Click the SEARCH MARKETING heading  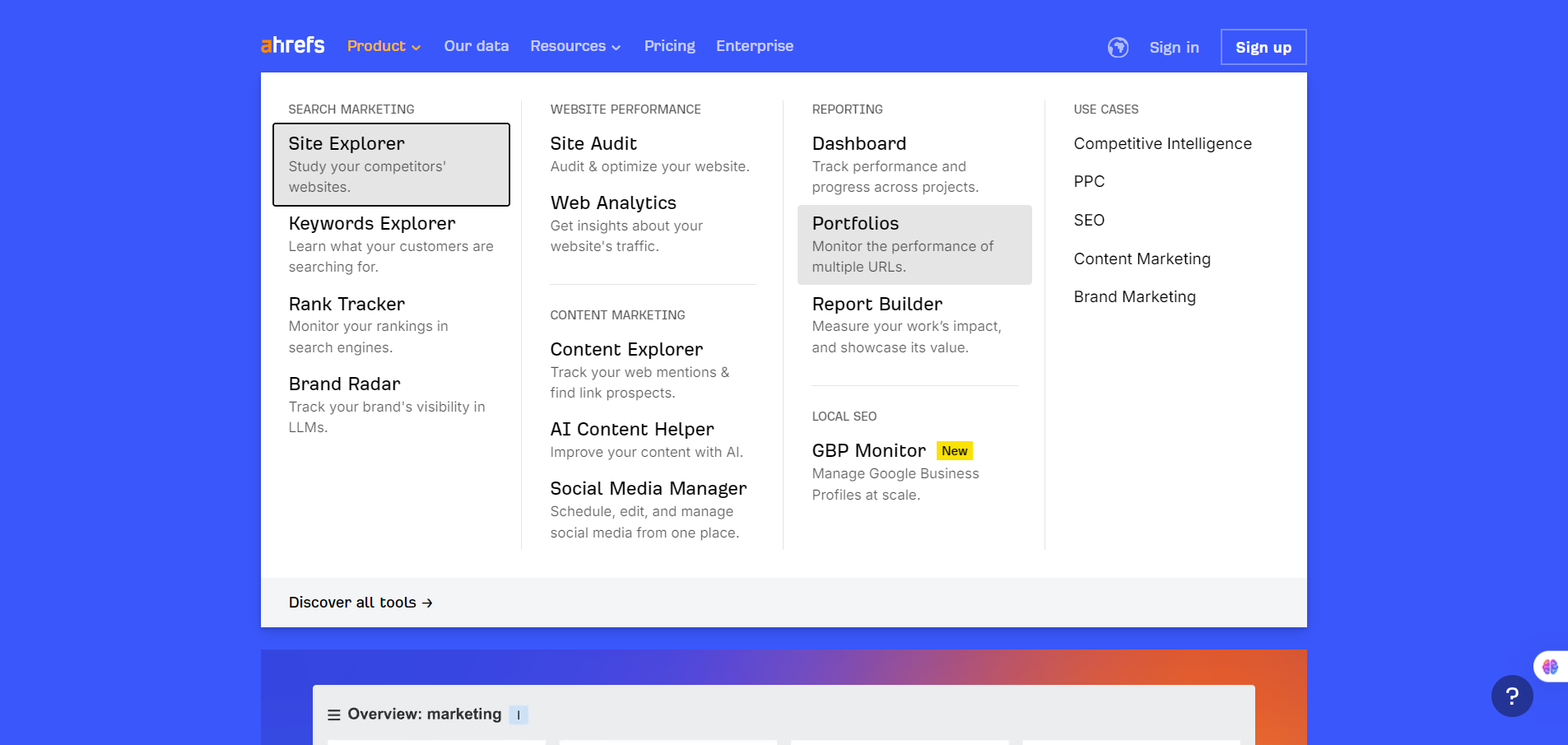point(351,109)
